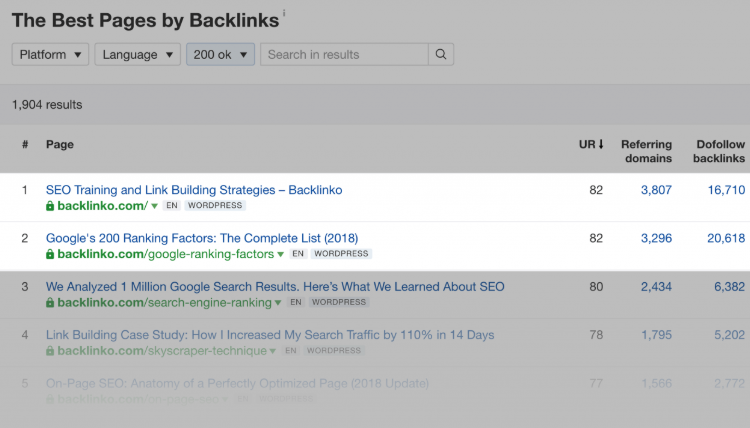Open the 200 ok status dropdown
750x428 pixels.
(x=221, y=55)
